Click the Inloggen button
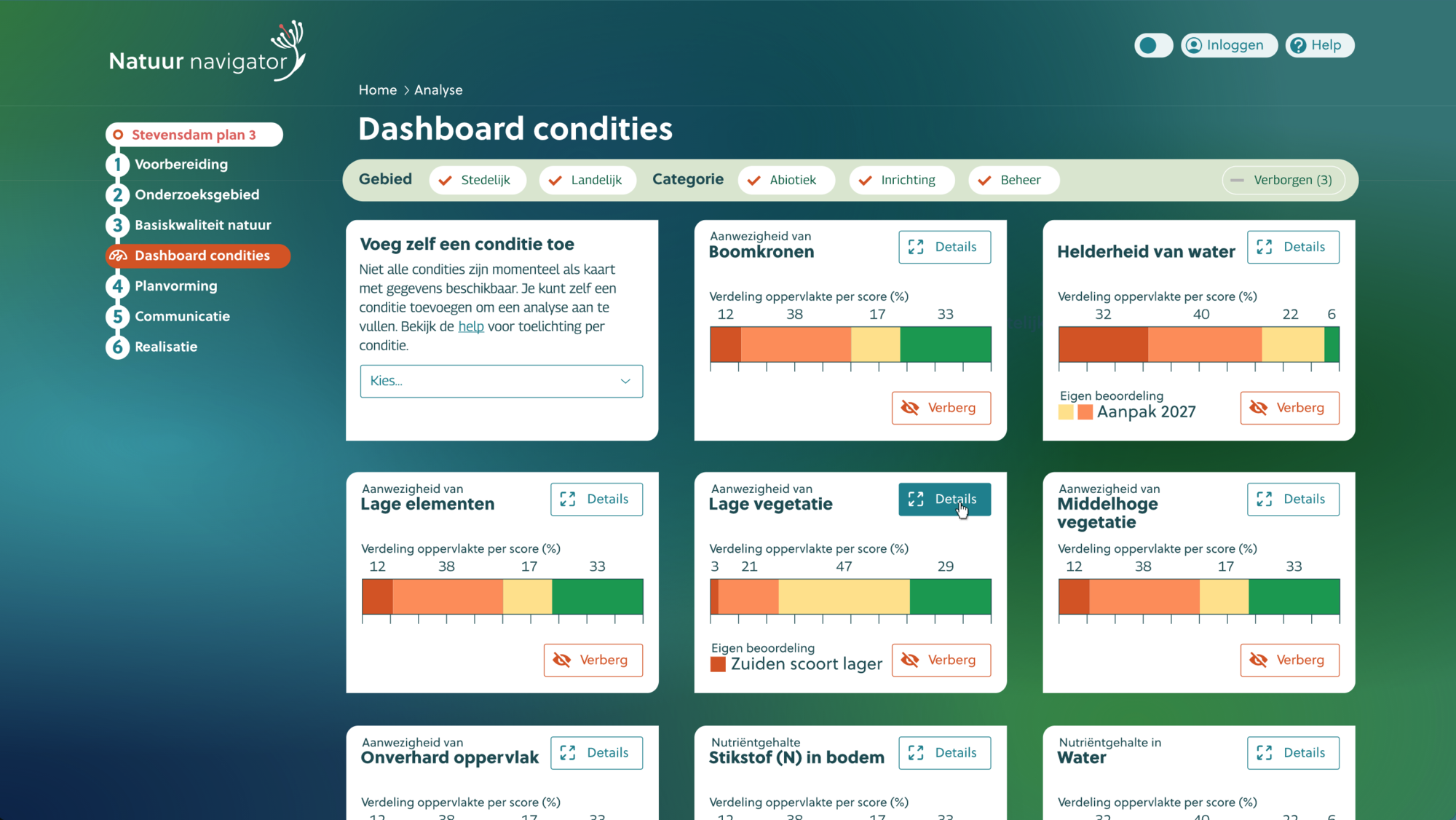This screenshot has height=820, width=1456. (x=1229, y=45)
